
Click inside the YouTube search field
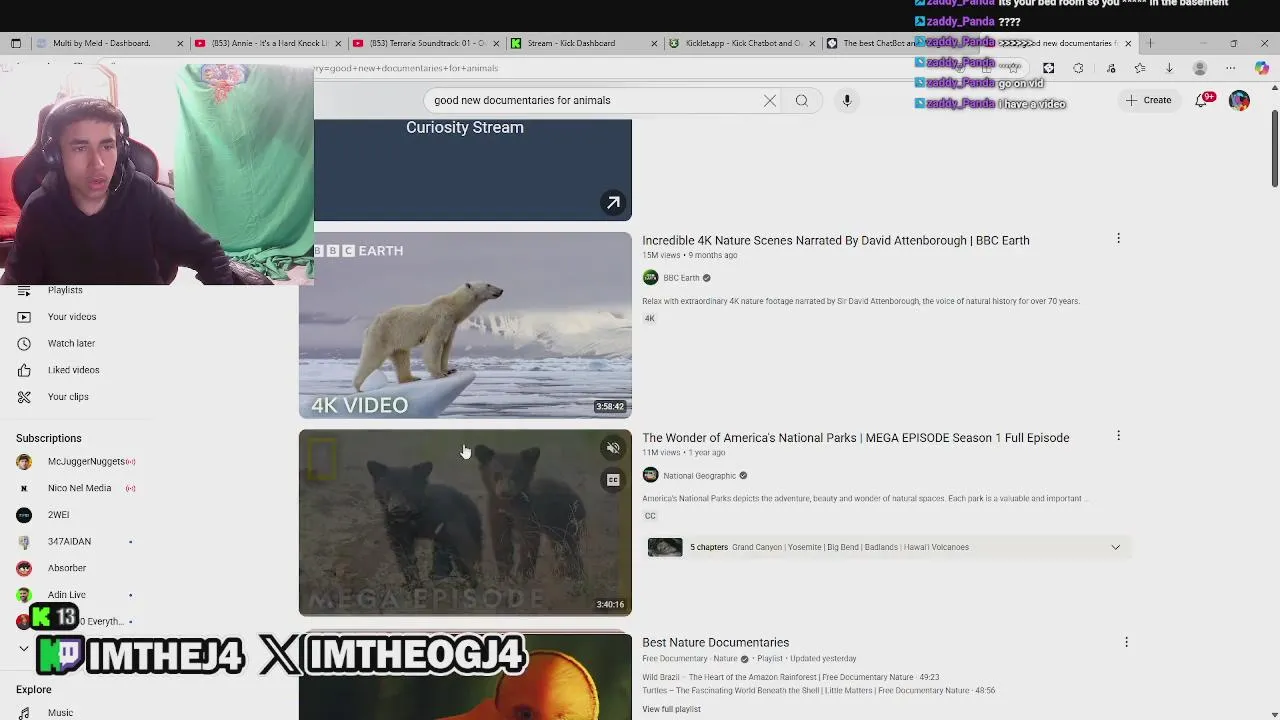595,100
